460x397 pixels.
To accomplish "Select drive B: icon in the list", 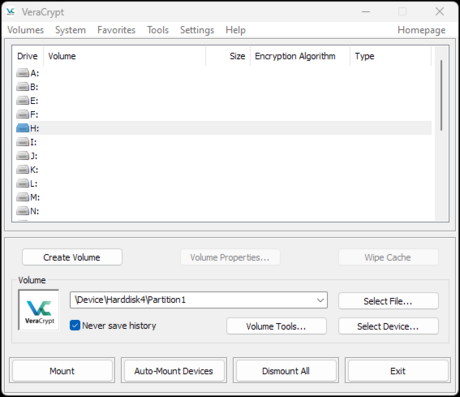I will click(x=23, y=87).
